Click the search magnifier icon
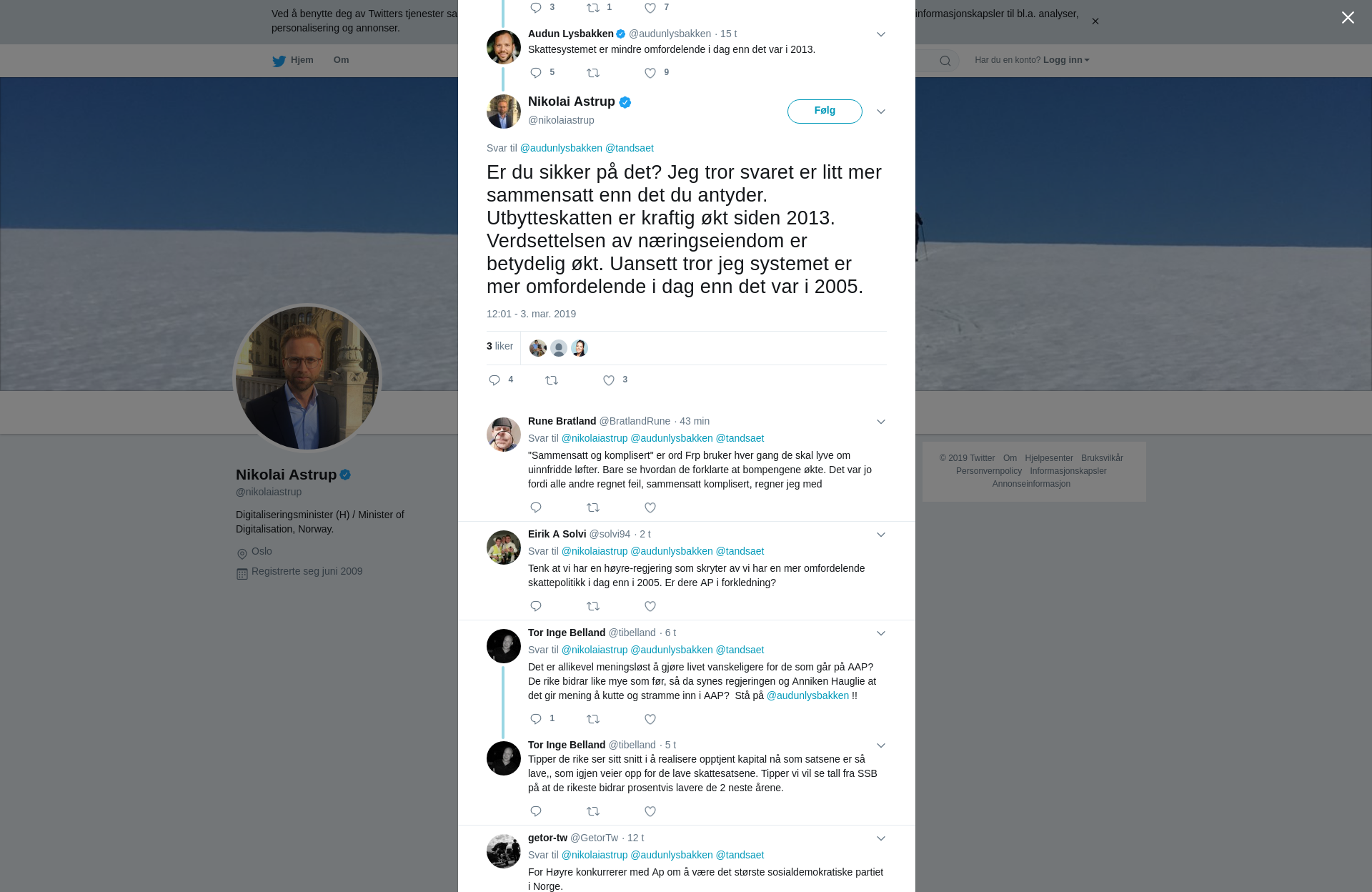Viewport: 1372px width, 892px height. pos(945,61)
